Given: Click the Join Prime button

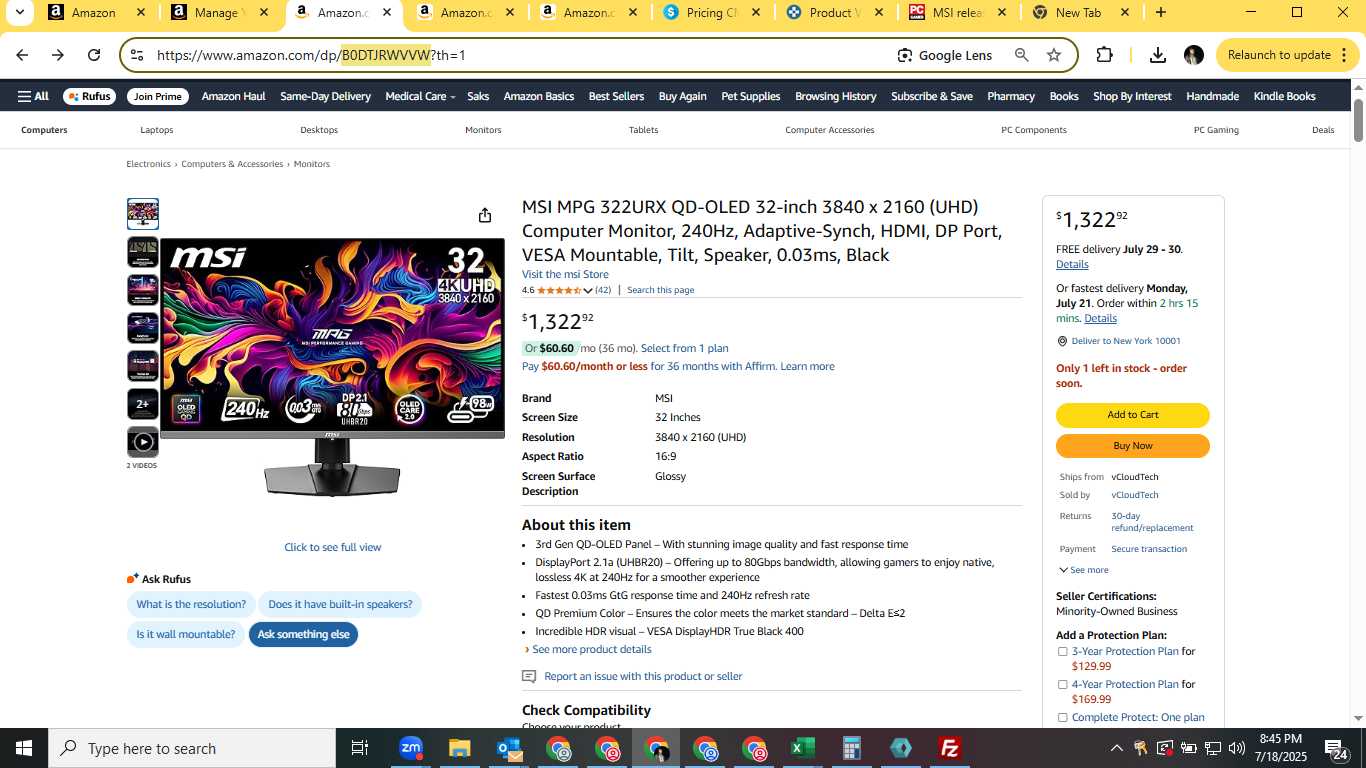Looking at the screenshot, I should [158, 96].
